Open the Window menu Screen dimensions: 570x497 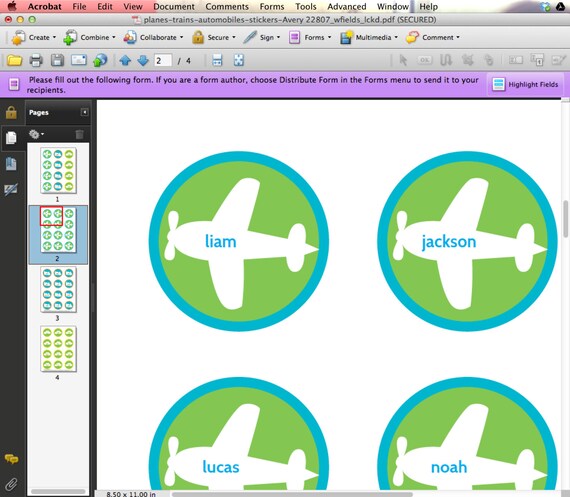pyautogui.click(x=393, y=7)
